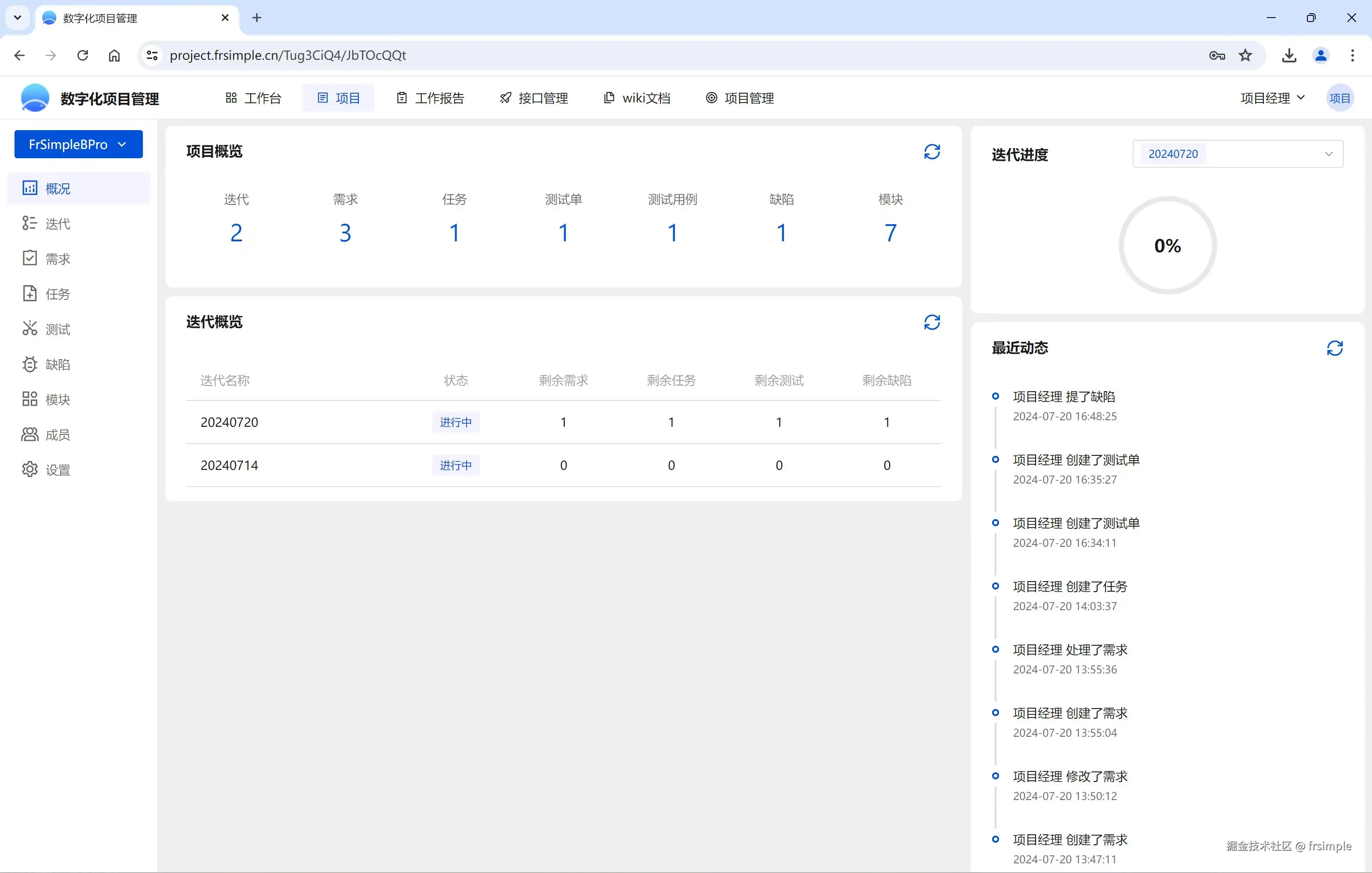Image resolution: width=1372 pixels, height=873 pixels.
Task: Expand the 项目经理 user menu
Action: 1272,98
